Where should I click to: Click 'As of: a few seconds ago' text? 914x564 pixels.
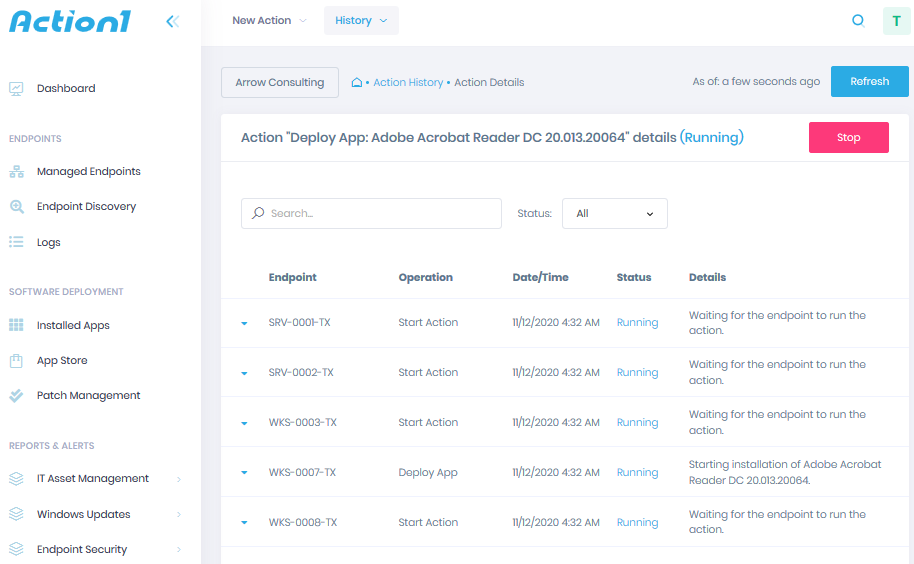756,82
